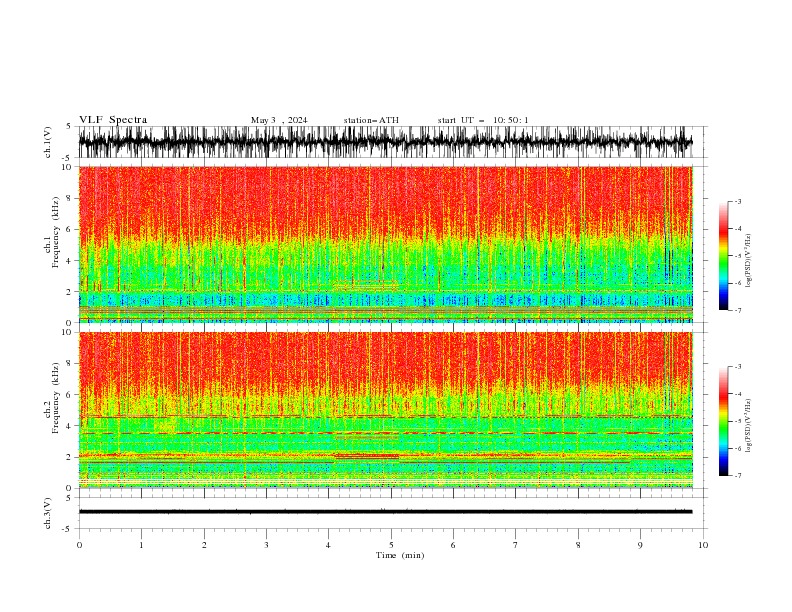The width and height of the screenshot is (792, 612).
Task: Click time axis tick label "2"
Action: [x=204, y=545]
